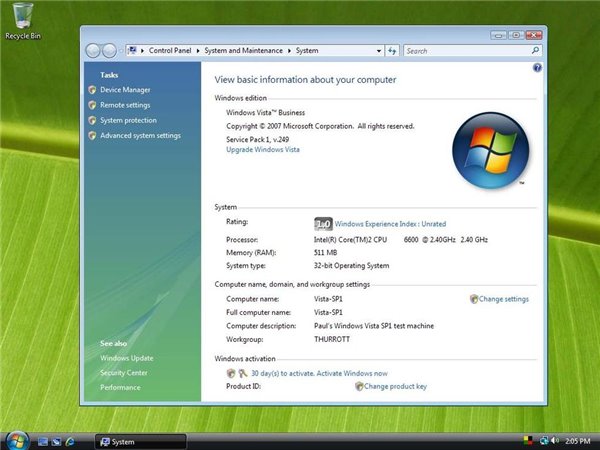Click the Windows Vista logo image

[491, 150]
